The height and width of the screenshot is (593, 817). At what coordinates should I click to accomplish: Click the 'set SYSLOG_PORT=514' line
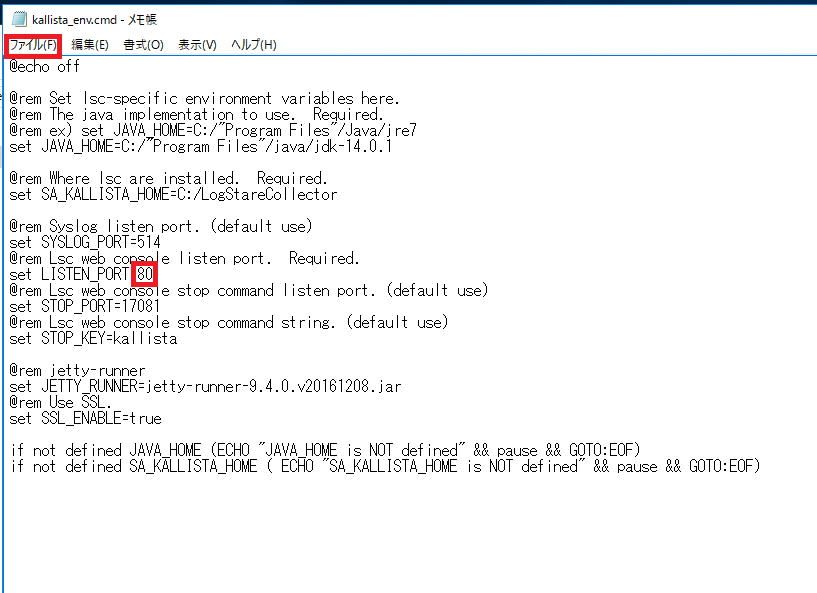coord(85,242)
